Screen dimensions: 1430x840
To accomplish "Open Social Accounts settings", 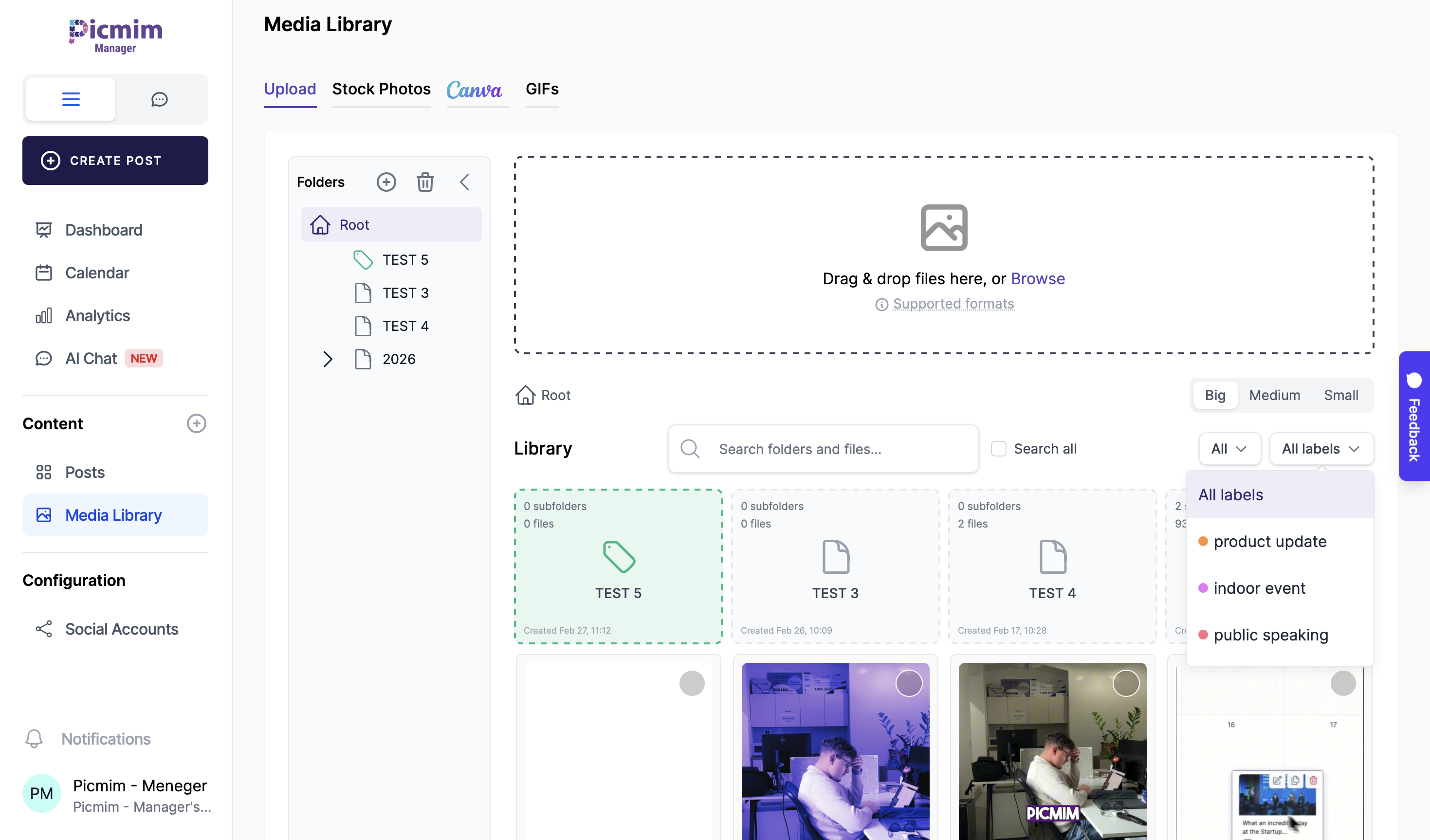I will (121, 629).
